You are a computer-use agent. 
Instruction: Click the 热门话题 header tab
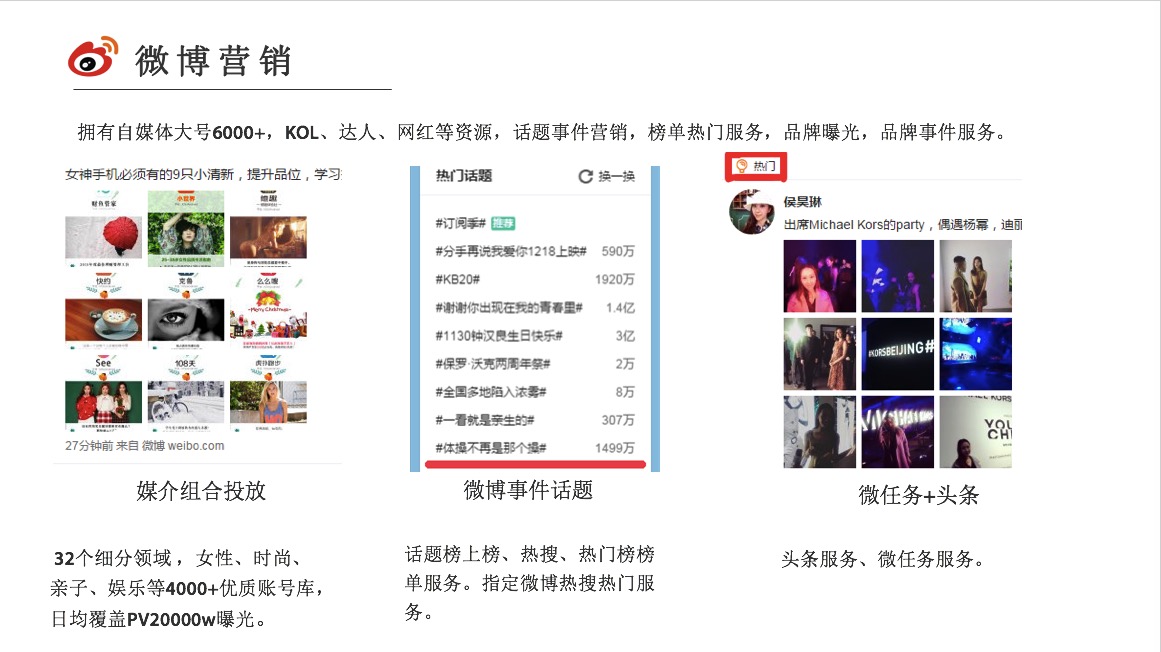tap(464, 176)
